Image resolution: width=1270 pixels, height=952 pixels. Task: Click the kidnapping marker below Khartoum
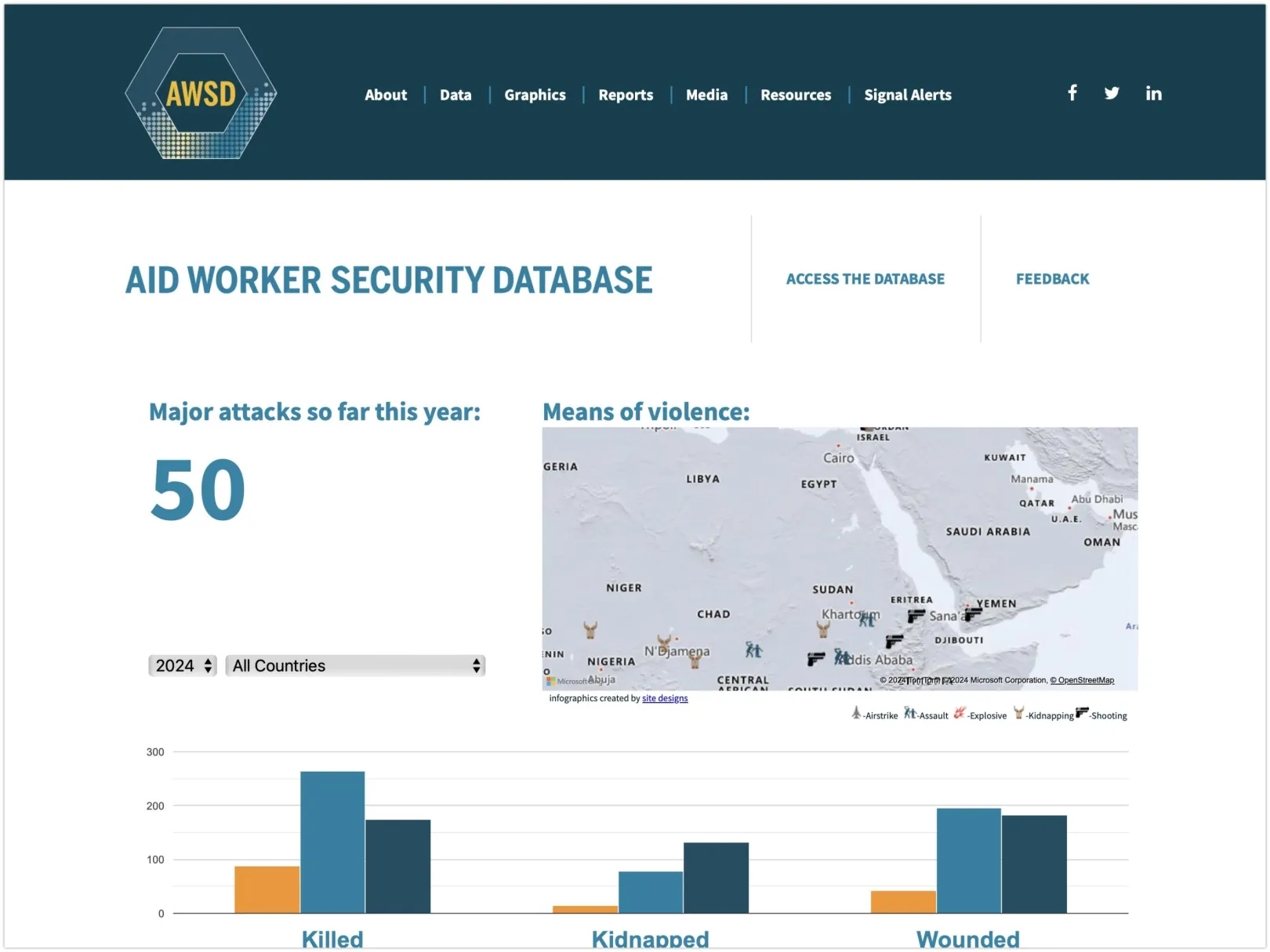(823, 630)
